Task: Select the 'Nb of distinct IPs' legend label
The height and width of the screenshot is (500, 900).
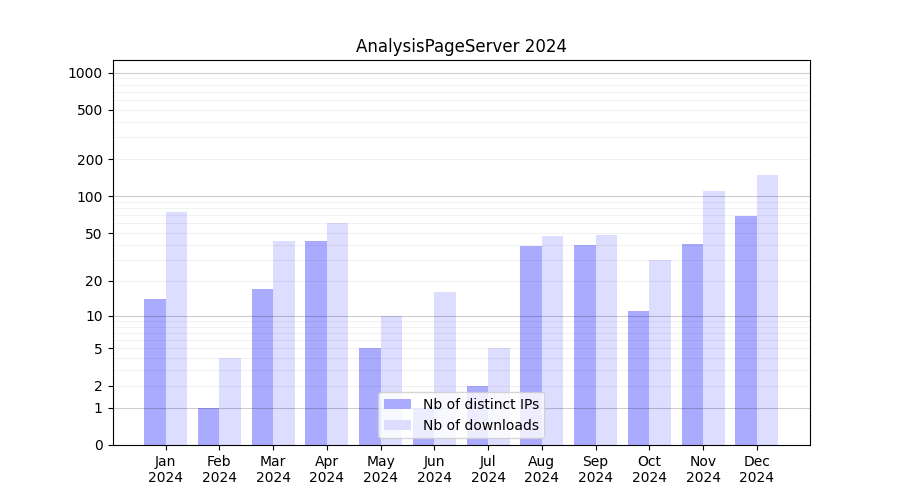Action: pyautogui.click(x=480, y=404)
